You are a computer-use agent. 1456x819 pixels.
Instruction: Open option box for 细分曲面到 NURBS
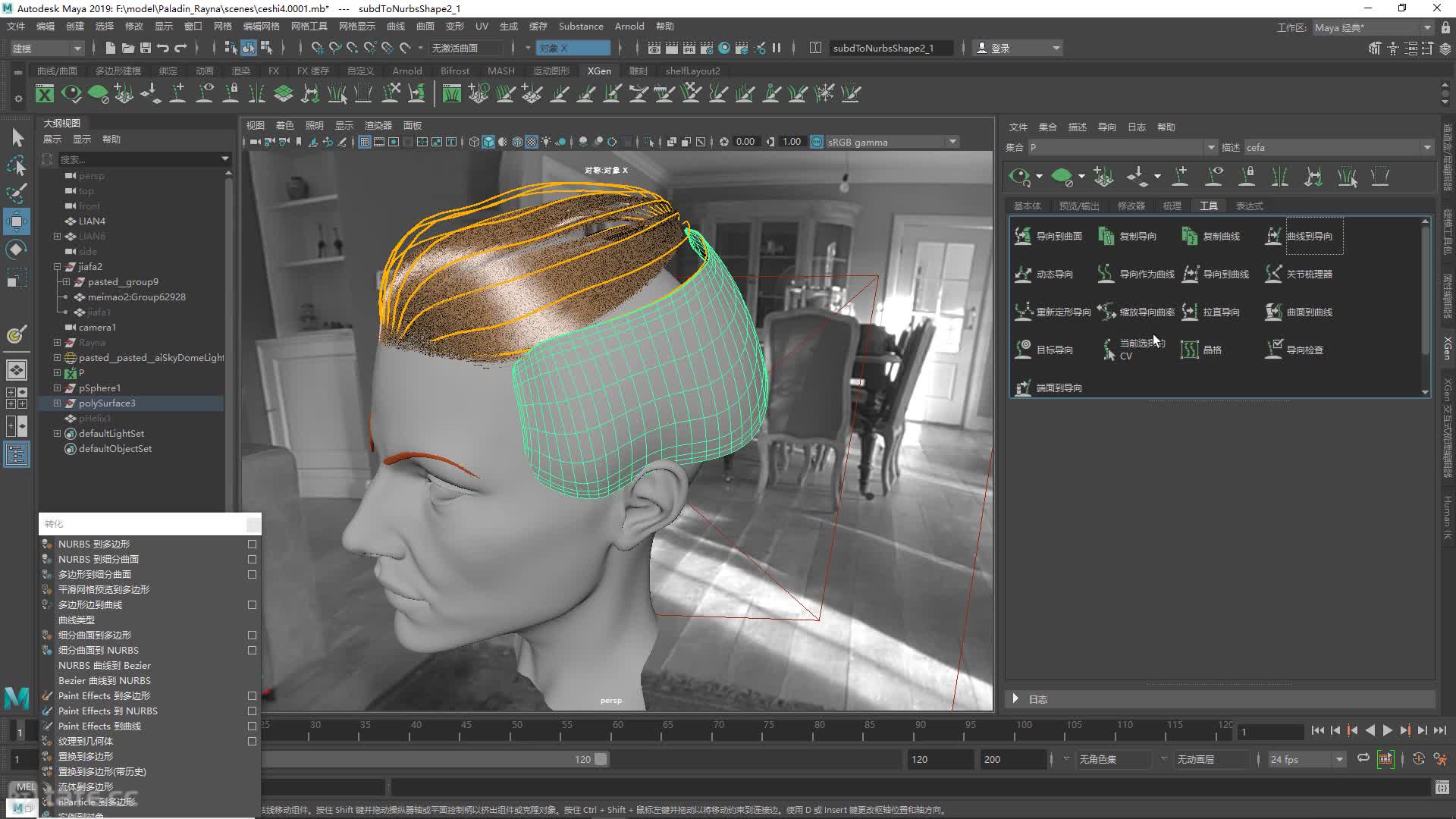point(253,650)
